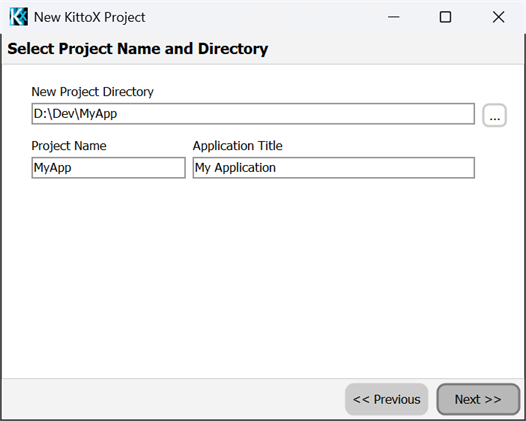Click the Select Project Name and Directory heading

pyautogui.click(x=138, y=49)
